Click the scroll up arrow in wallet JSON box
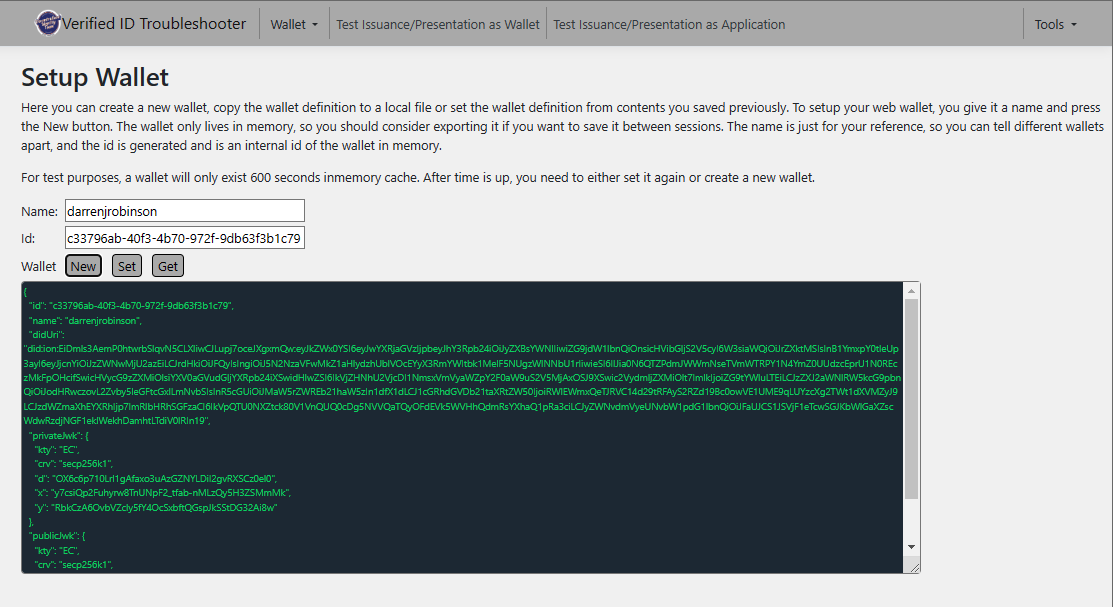Viewport: 1113px width, 607px height. [910, 291]
